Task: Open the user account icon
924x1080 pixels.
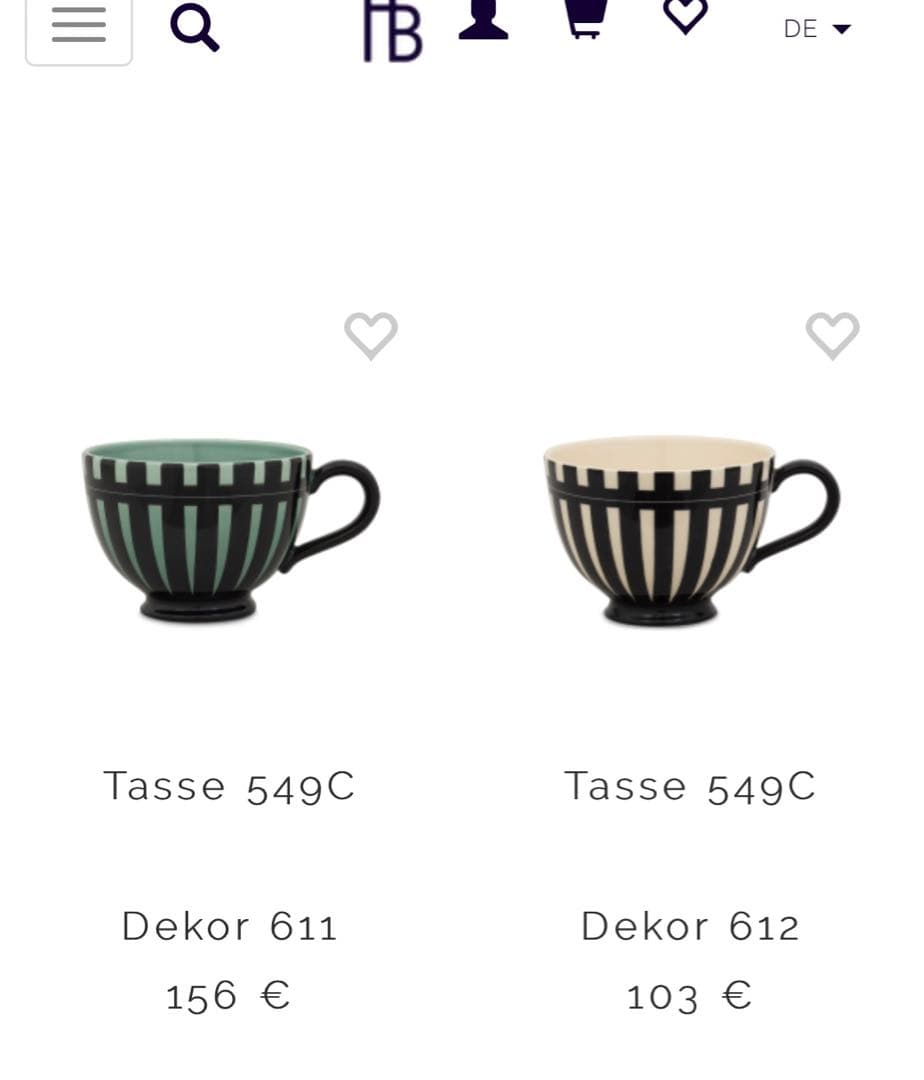Action: pos(483,19)
